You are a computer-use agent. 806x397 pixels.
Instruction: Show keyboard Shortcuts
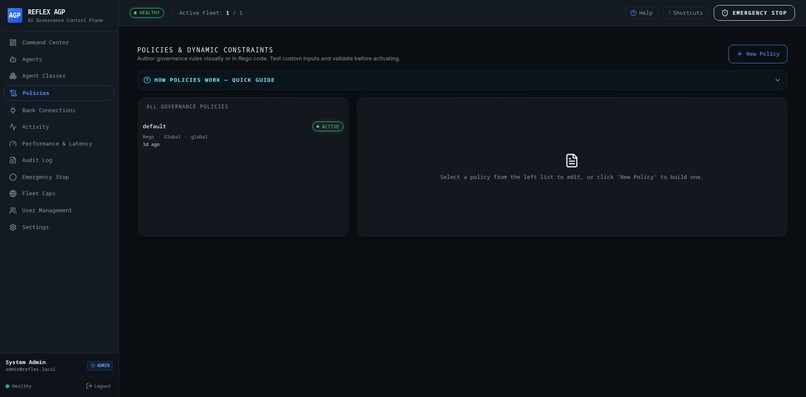coord(685,13)
